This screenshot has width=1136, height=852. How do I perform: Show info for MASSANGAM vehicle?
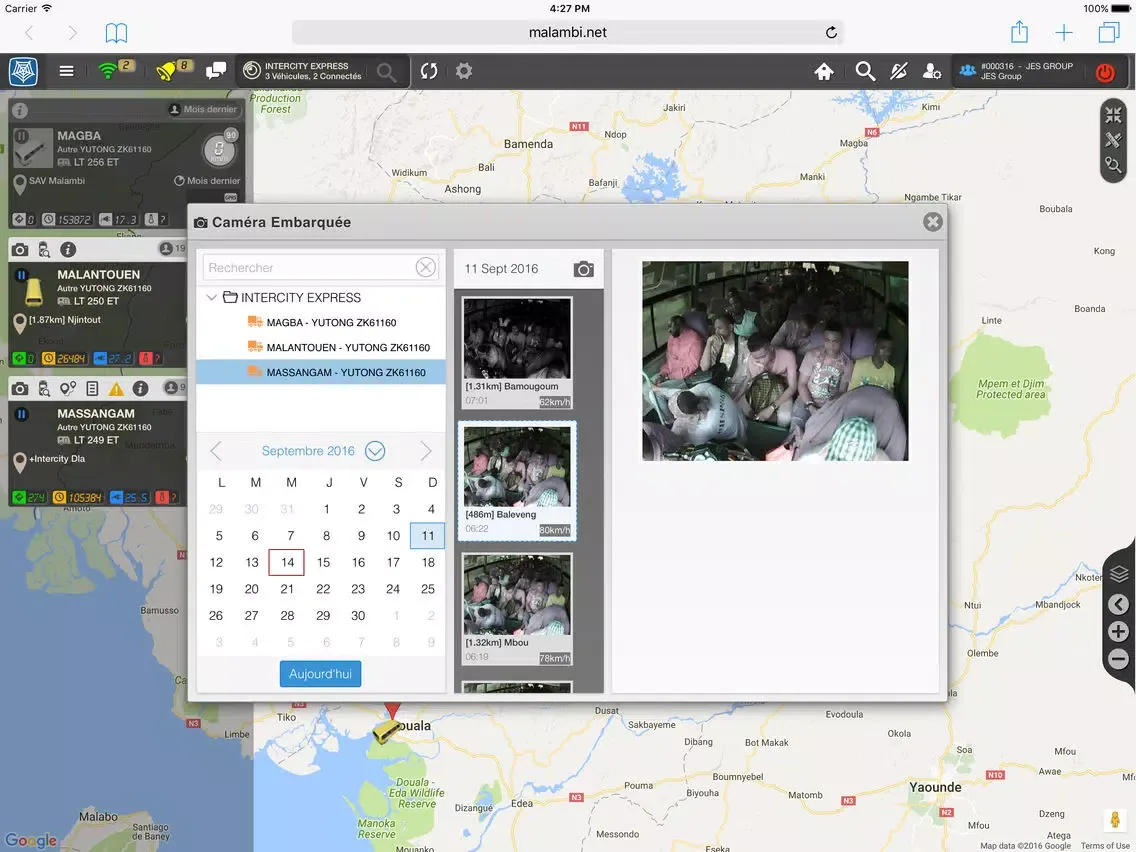pos(141,389)
